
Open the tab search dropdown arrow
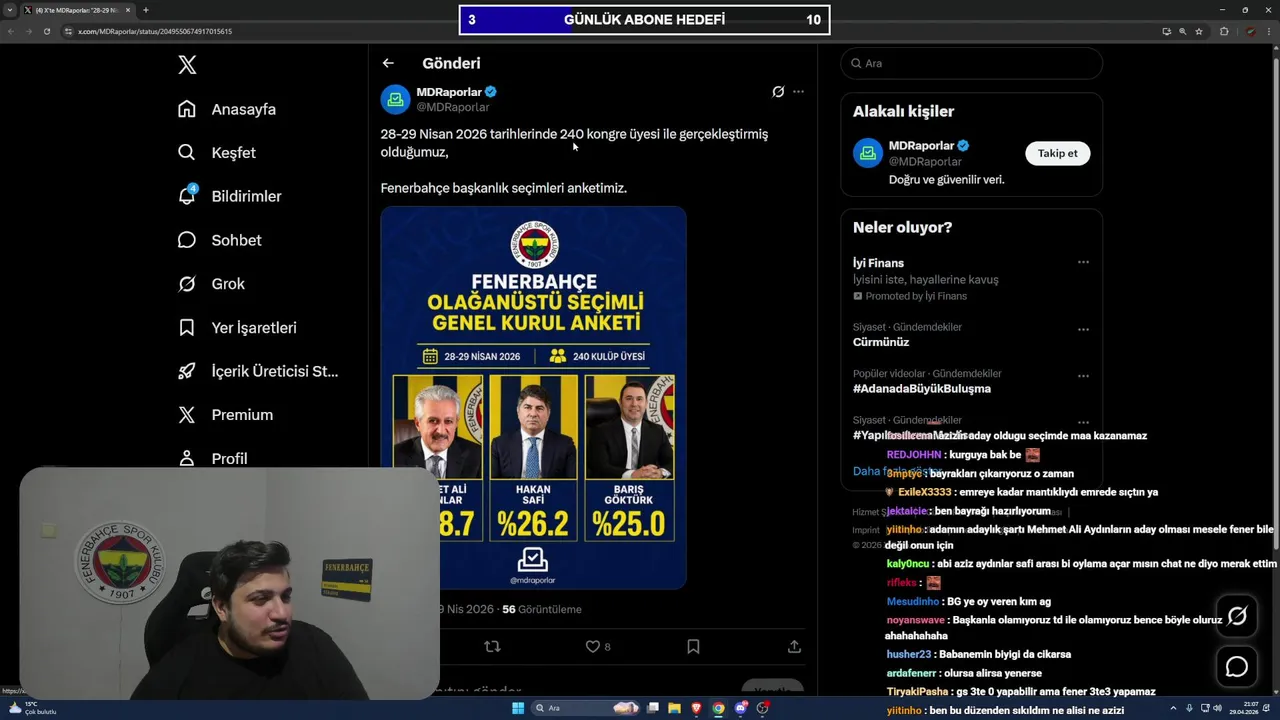click(x=9, y=10)
